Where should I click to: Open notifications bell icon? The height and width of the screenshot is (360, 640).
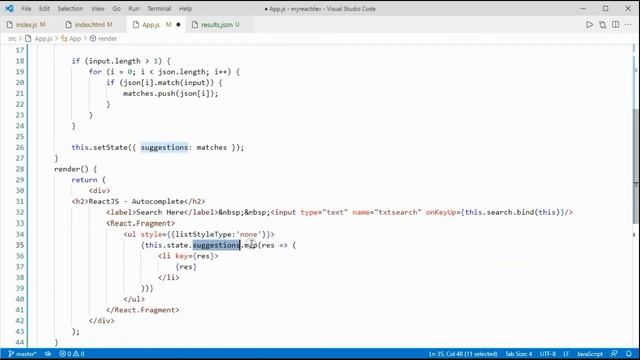[x=629, y=354]
